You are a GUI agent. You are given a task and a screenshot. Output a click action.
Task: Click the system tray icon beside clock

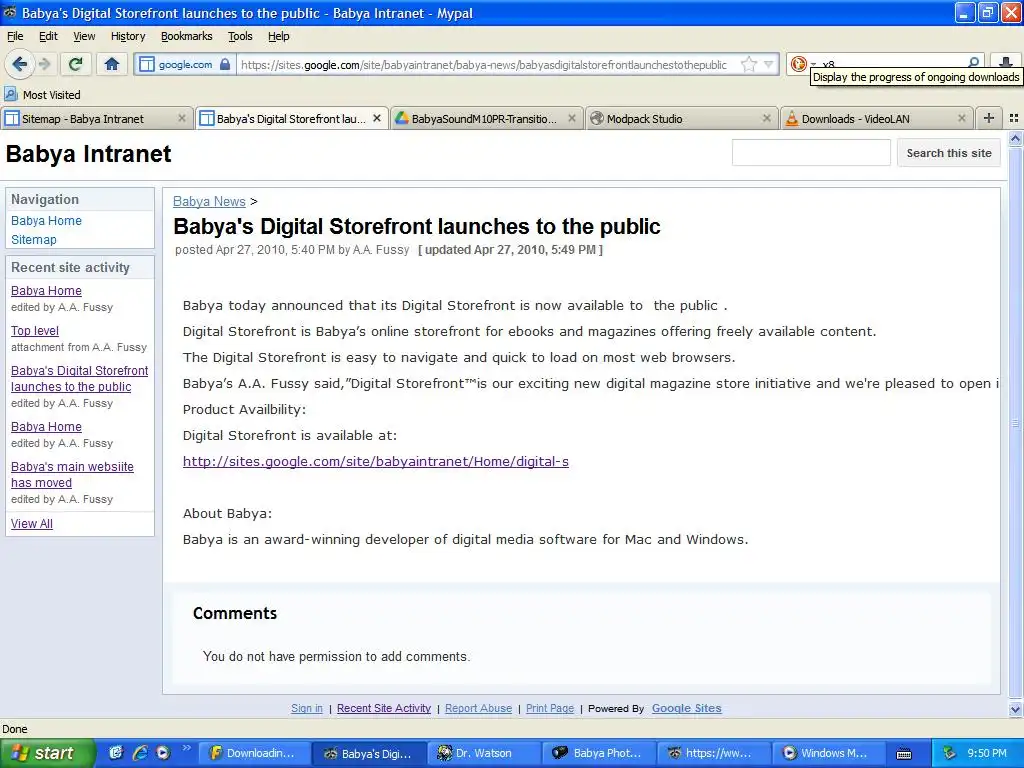click(950, 753)
